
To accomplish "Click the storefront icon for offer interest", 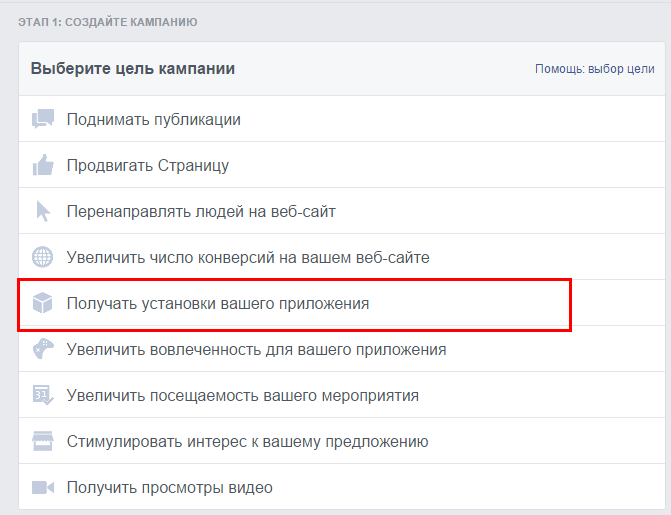I will 43,441.
